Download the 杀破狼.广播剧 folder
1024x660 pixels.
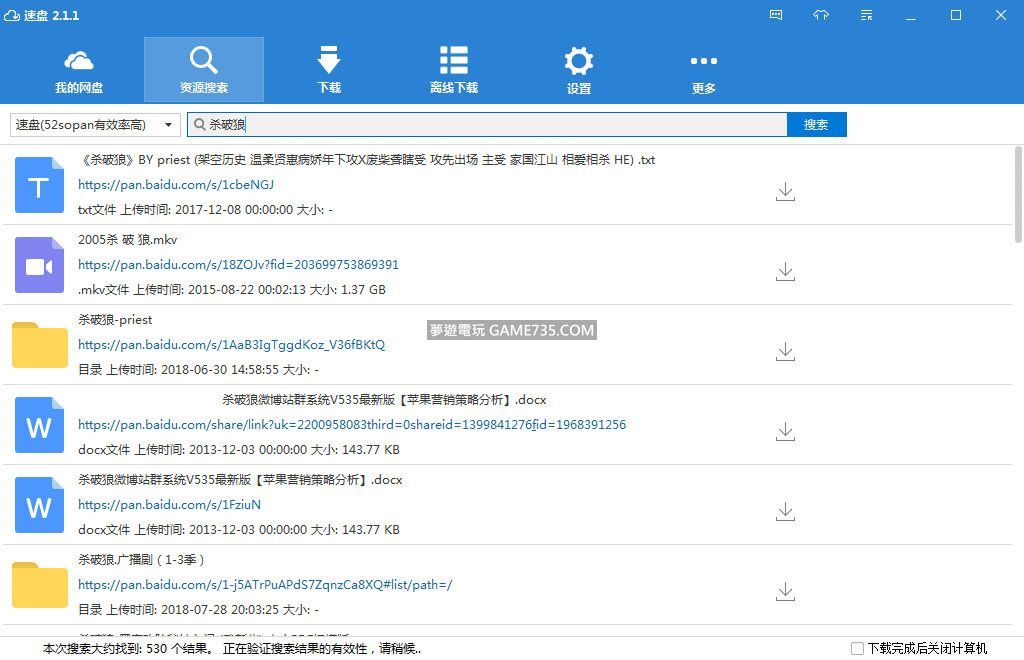click(785, 591)
